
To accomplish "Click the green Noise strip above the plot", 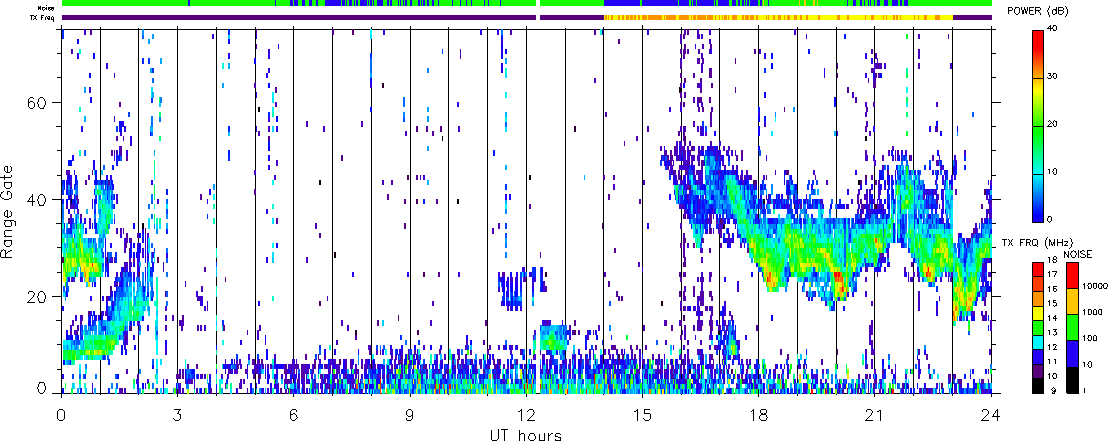I will (527, 4).
